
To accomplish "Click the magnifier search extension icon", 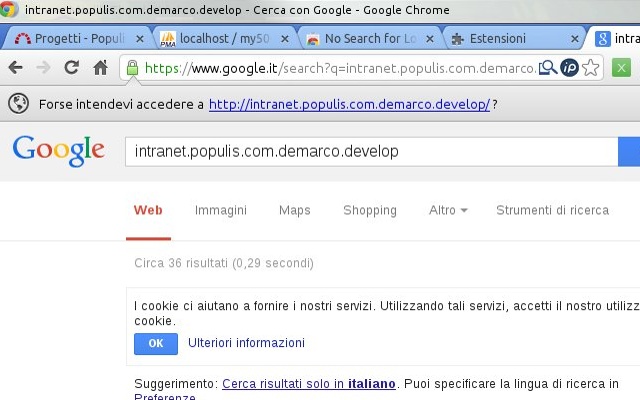I will [x=548, y=68].
